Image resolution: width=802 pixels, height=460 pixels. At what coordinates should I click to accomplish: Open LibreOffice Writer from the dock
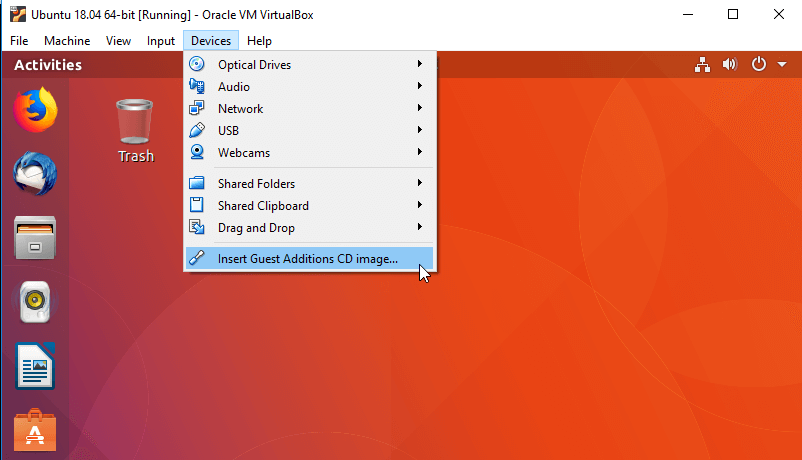point(35,366)
